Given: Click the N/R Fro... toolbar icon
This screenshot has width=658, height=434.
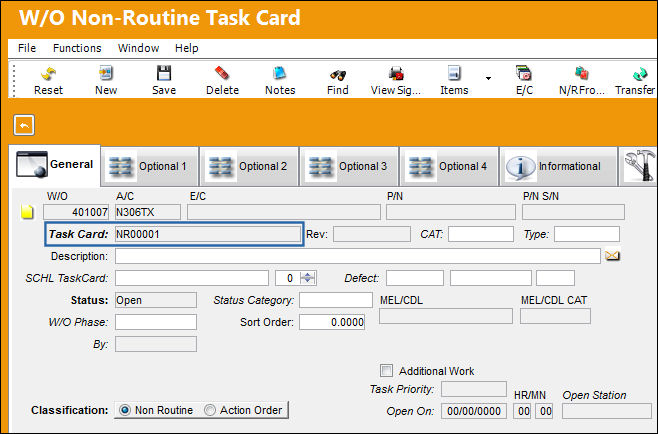Looking at the screenshot, I should 582,80.
